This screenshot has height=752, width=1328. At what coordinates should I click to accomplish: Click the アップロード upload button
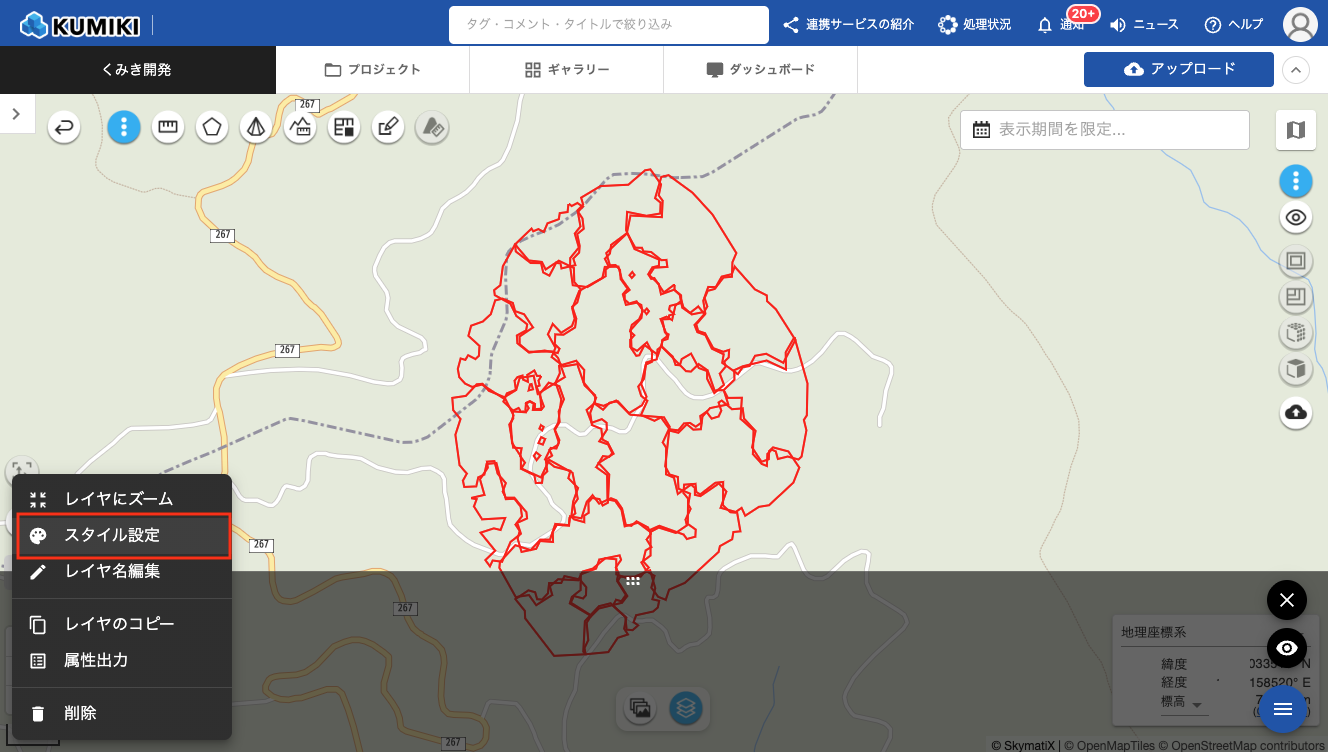coord(1178,69)
